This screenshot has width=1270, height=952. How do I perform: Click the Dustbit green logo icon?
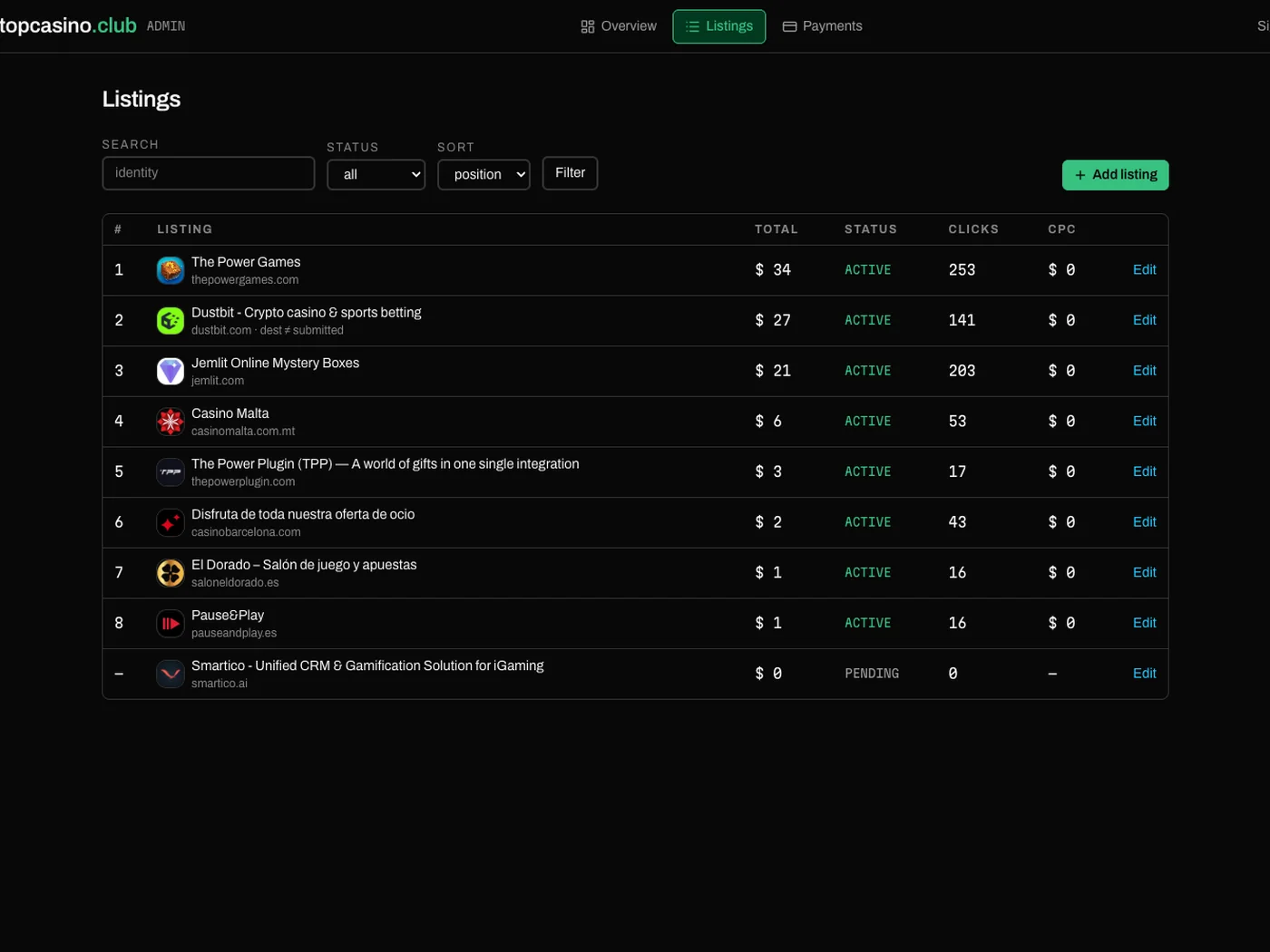click(x=171, y=321)
